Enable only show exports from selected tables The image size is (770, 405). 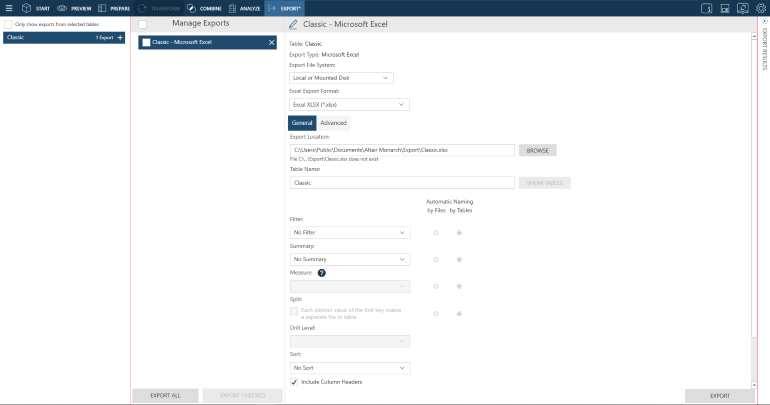coord(8,24)
